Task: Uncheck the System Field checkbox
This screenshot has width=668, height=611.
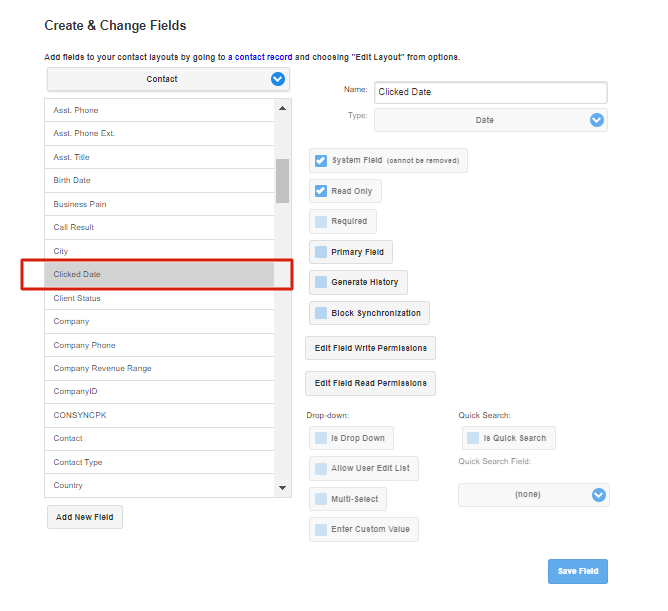Action: (321, 161)
